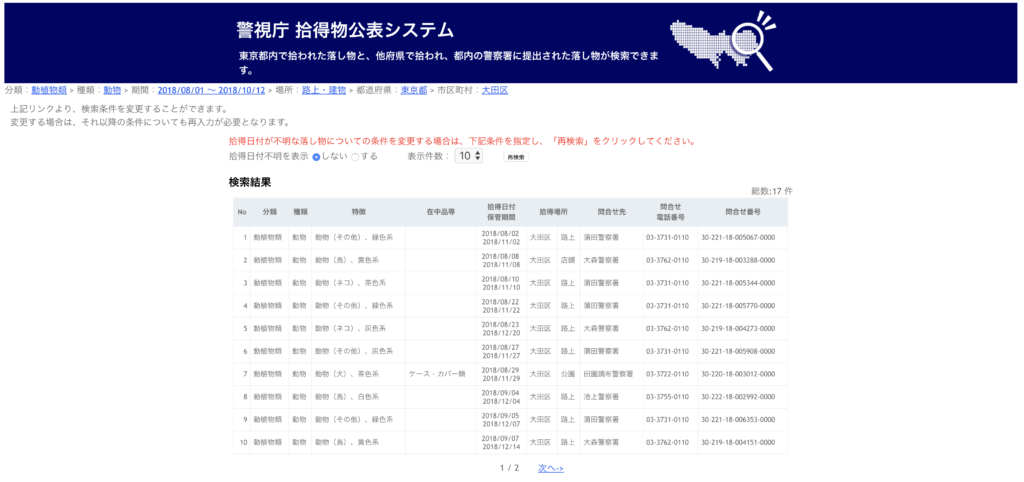The image size is (1024, 482).
Task: Go to next page via 次へ link
Action: (x=551, y=468)
